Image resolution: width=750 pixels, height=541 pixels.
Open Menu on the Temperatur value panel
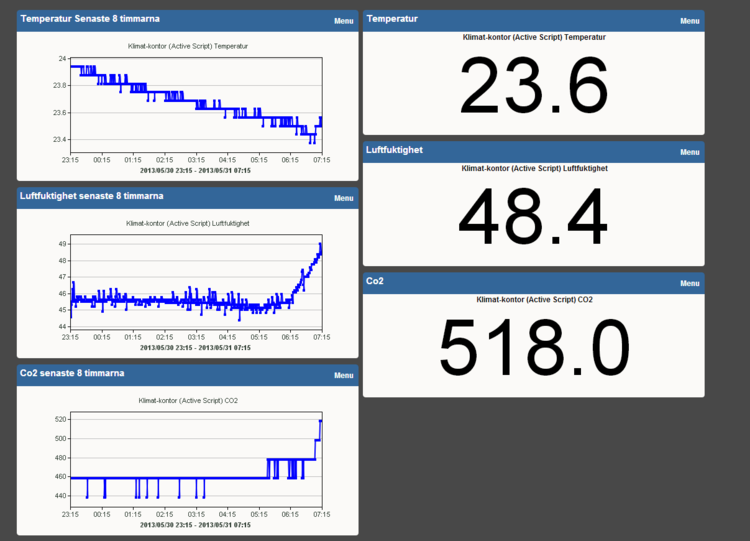coord(689,21)
